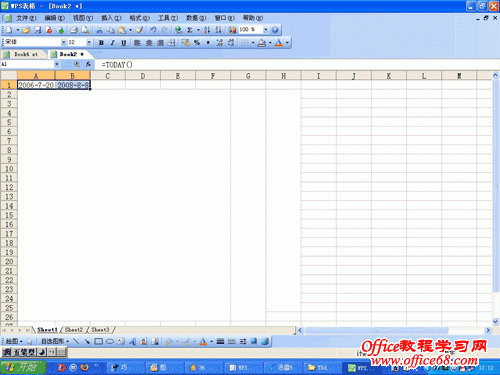
Task: Click the Open file folder icon
Action: (26, 30)
